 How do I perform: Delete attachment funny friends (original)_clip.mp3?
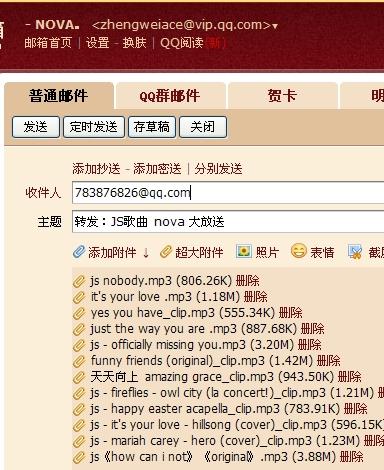coord(329,361)
